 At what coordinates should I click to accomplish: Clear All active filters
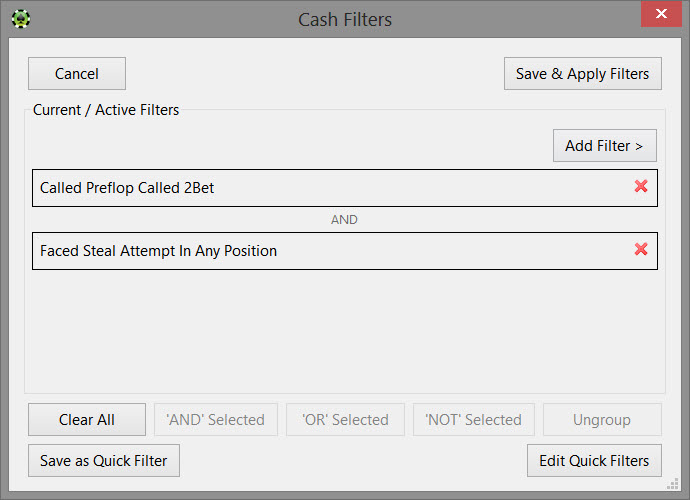click(x=87, y=420)
